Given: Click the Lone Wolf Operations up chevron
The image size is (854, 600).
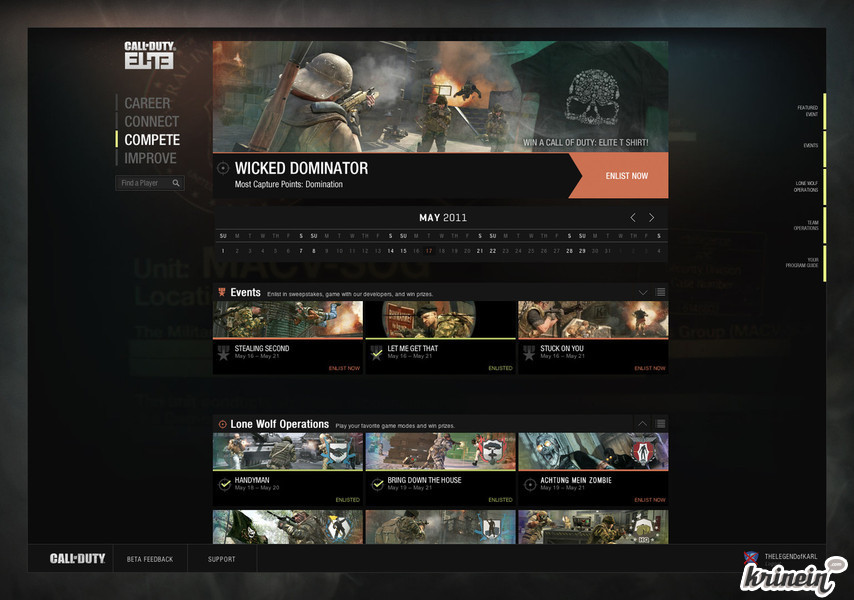Looking at the screenshot, I should tap(643, 424).
